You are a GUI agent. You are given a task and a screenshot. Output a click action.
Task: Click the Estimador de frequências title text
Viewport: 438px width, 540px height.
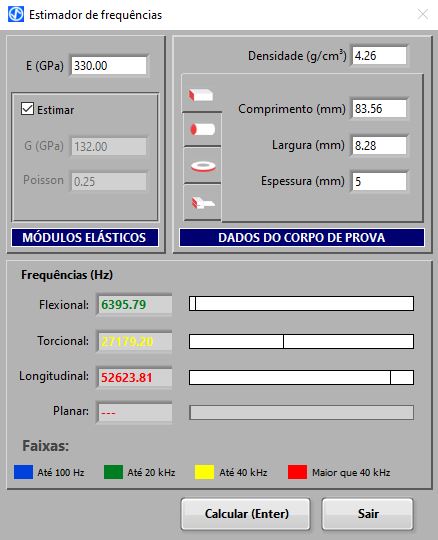tap(95, 15)
